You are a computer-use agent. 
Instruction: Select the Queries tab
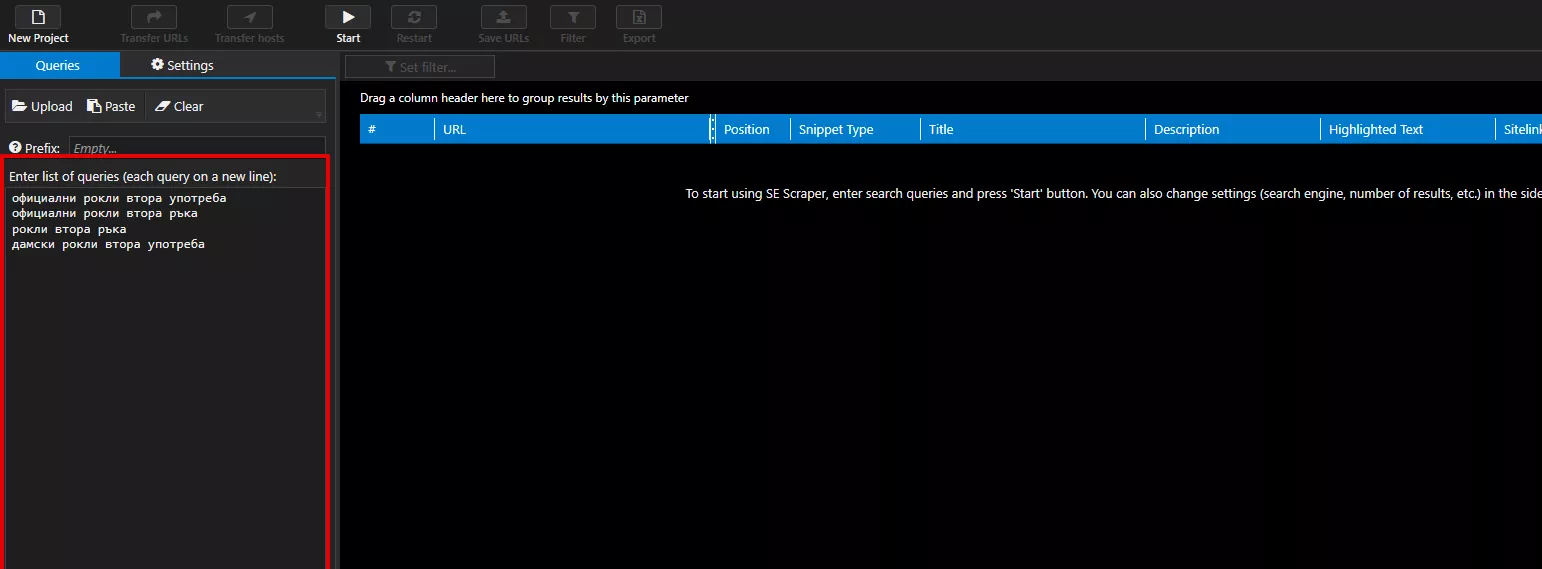point(58,65)
